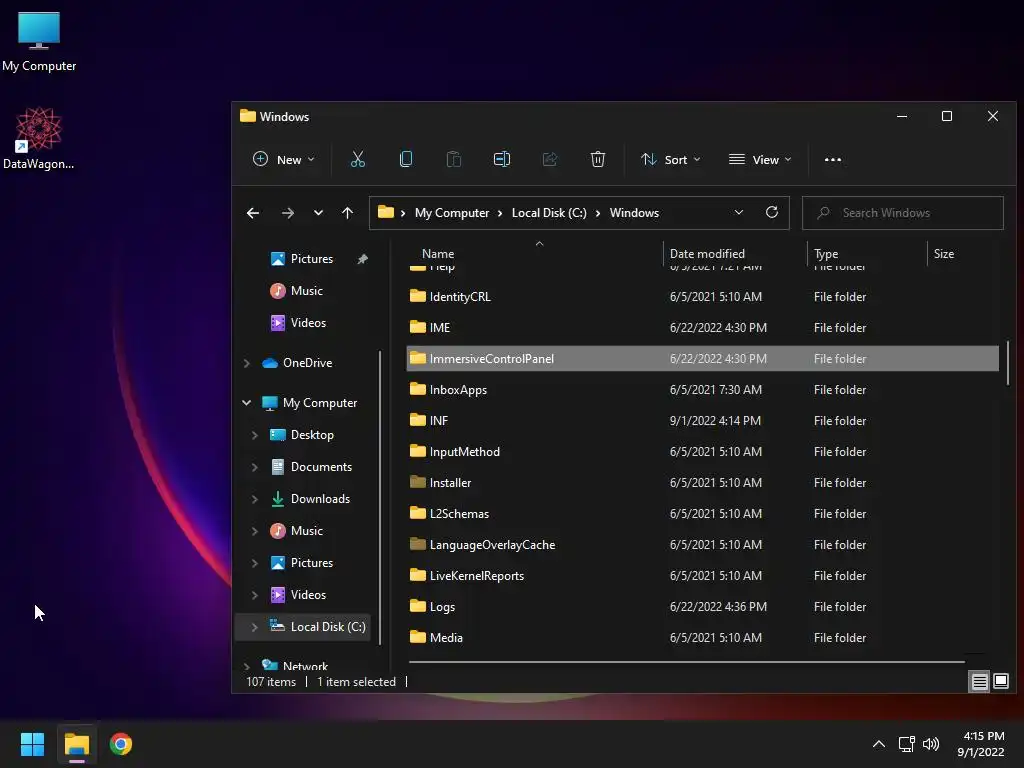Viewport: 1024px width, 768px height.
Task: Click My Computer breadcrumb in address bar
Action: pos(452,213)
